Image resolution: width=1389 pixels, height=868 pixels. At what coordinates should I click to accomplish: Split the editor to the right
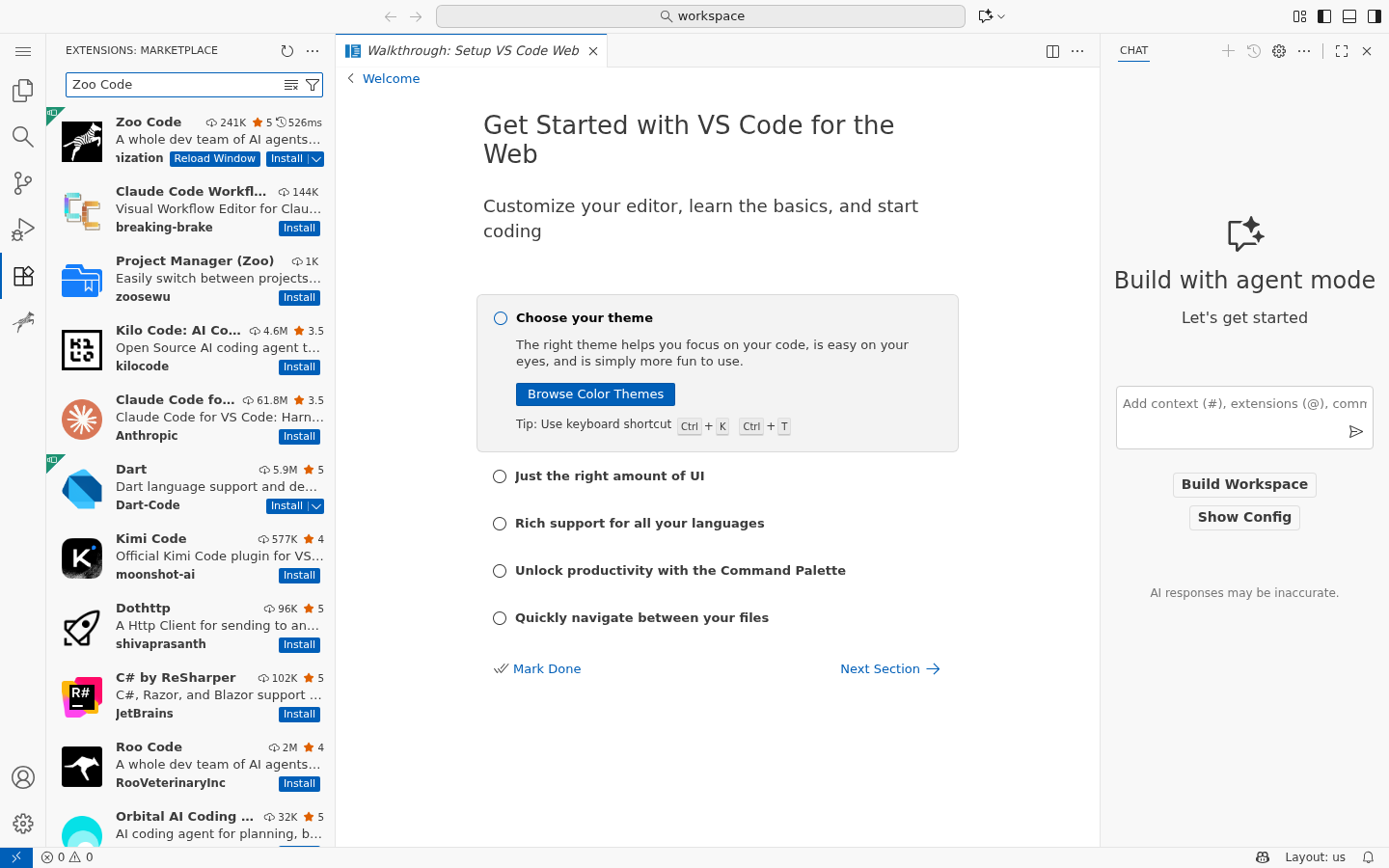[x=1053, y=51]
